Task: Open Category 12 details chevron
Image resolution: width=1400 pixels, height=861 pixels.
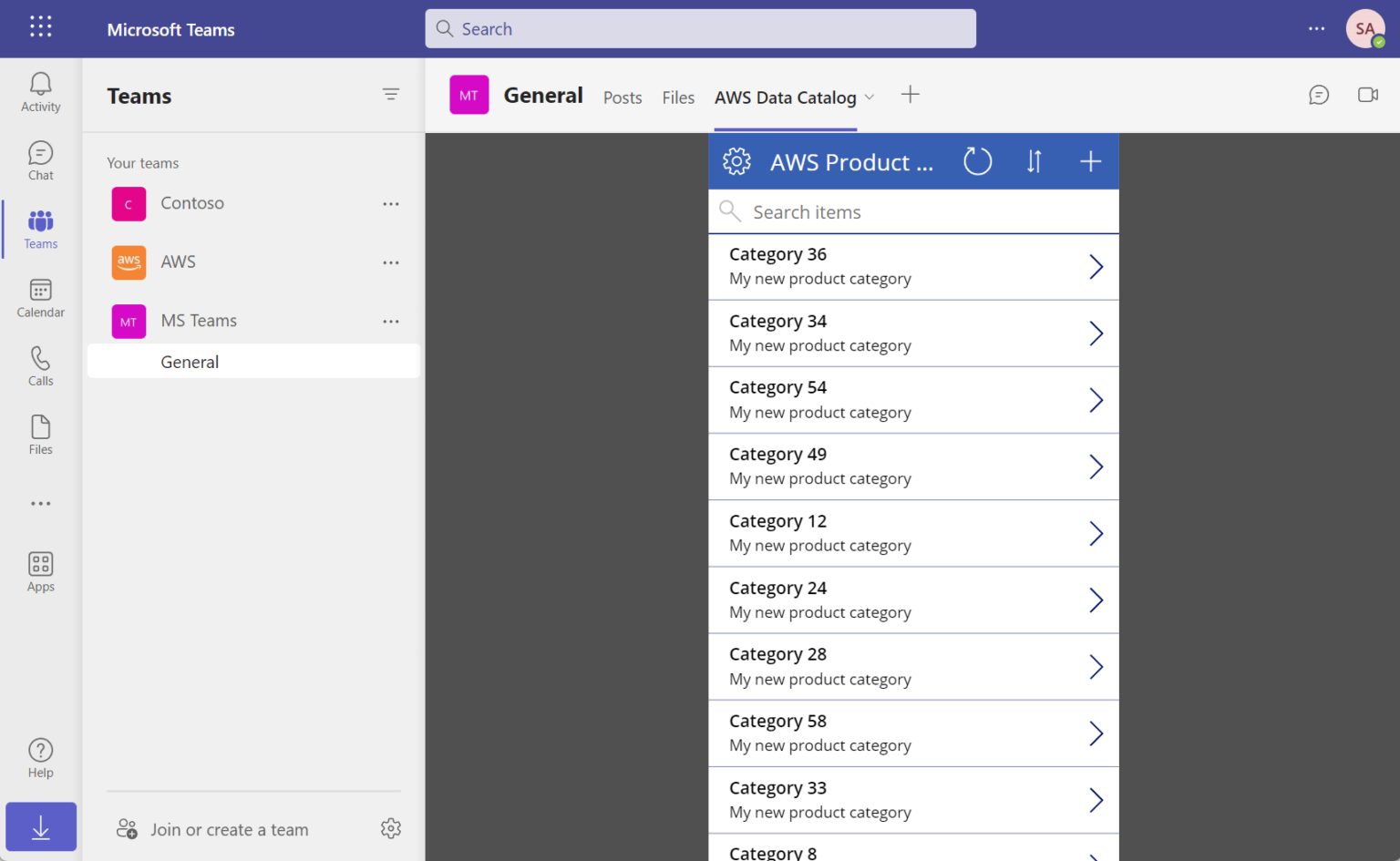Action: pos(1096,533)
